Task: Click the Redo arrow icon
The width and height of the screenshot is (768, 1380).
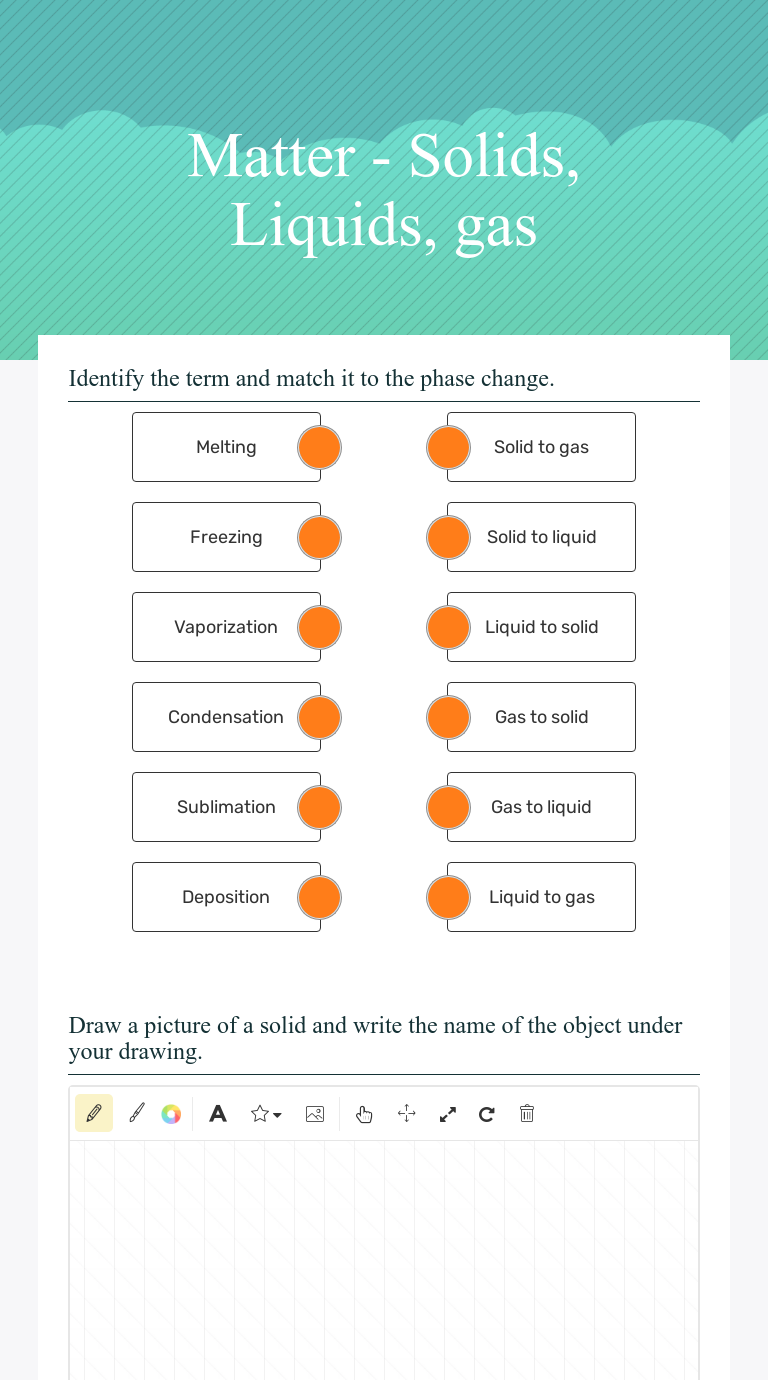Action: (x=487, y=1113)
